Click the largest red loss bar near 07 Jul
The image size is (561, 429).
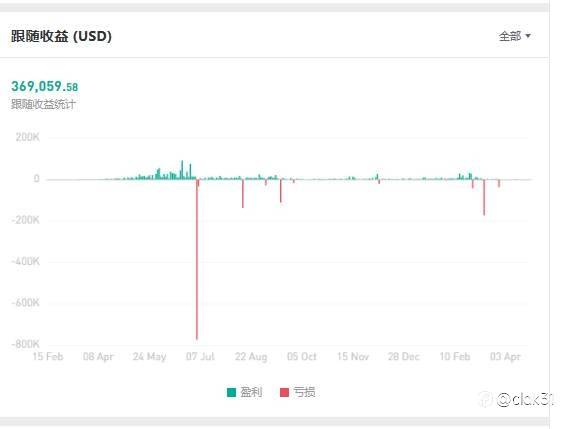pos(197,259)
